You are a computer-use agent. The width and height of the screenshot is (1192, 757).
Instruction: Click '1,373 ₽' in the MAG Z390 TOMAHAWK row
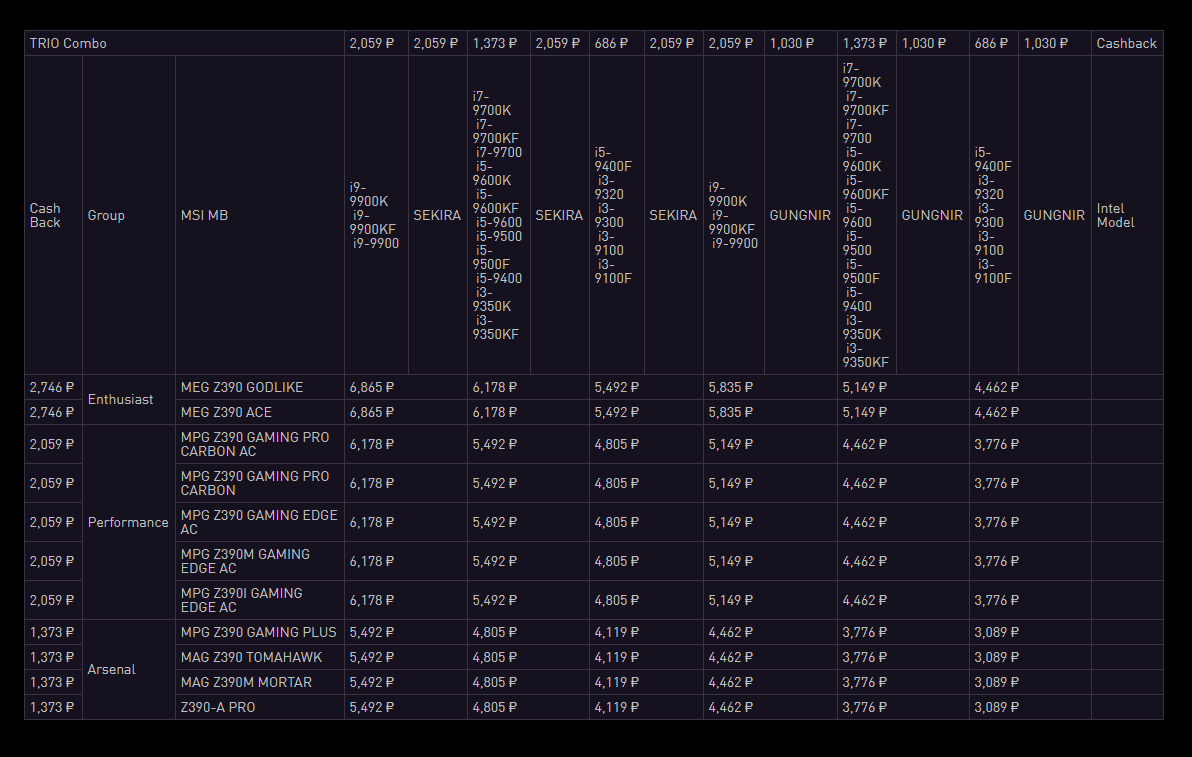(52, 657)
